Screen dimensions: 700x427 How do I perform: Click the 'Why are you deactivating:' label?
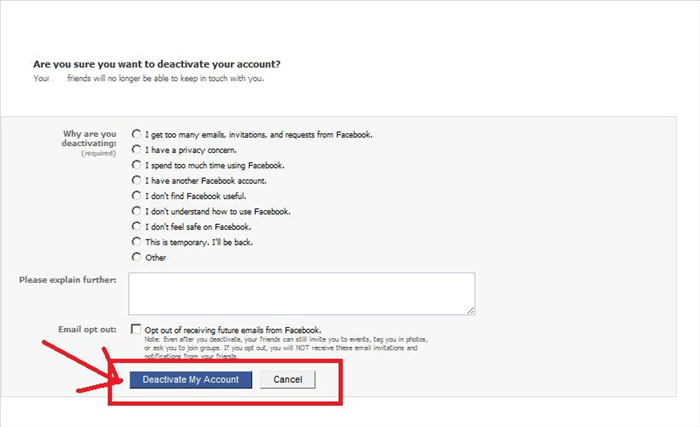(x=89, y=138)
